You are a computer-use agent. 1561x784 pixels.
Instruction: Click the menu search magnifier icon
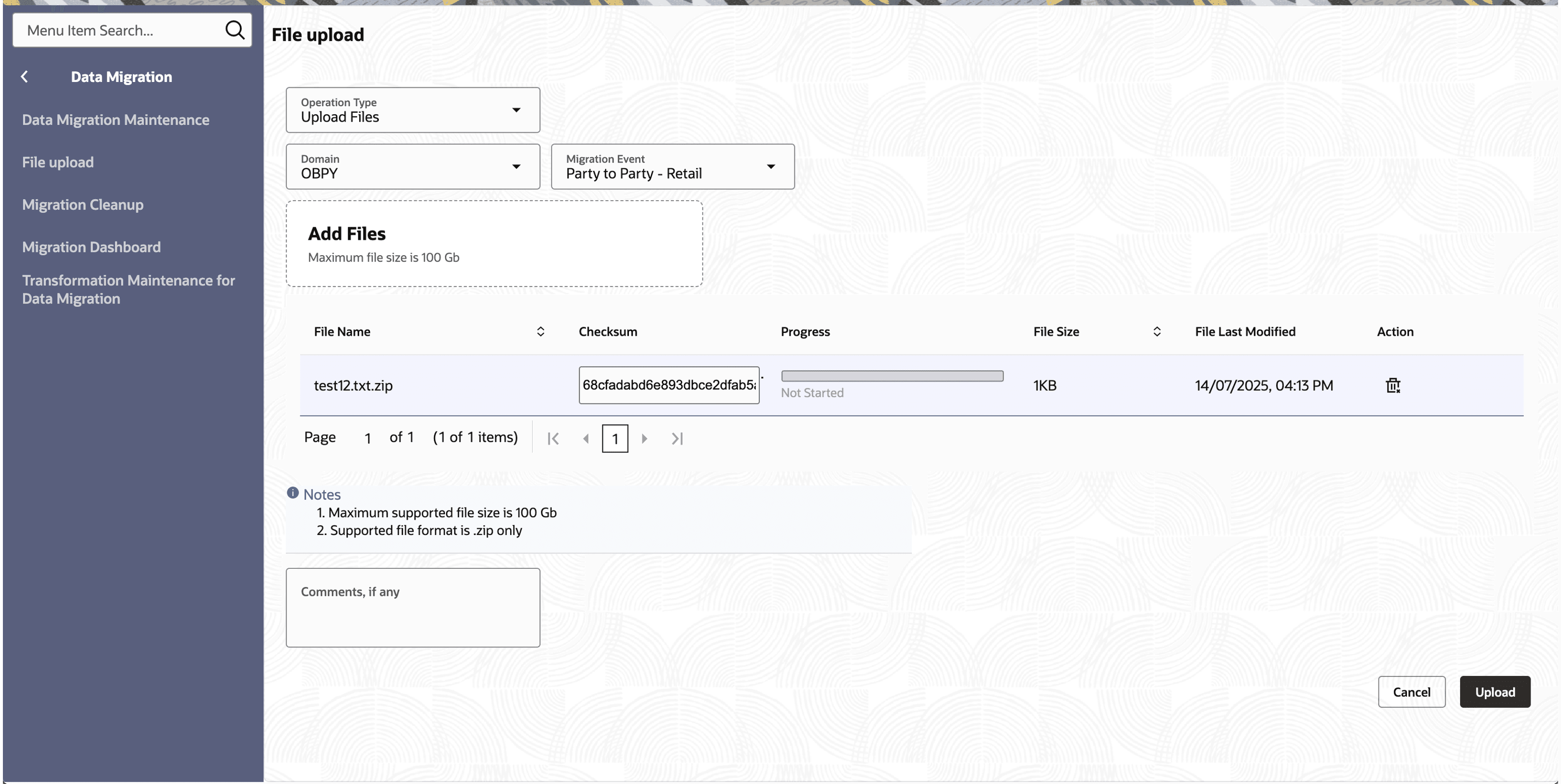235,30
